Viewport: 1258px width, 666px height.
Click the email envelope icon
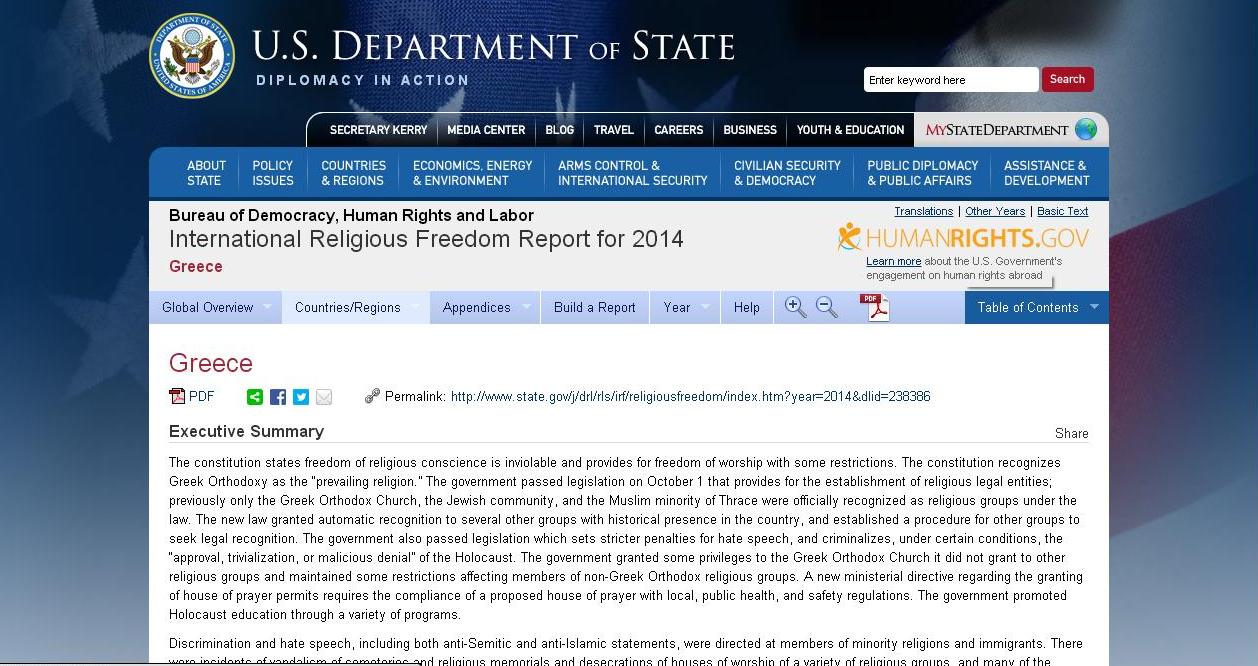pos(324,397)
